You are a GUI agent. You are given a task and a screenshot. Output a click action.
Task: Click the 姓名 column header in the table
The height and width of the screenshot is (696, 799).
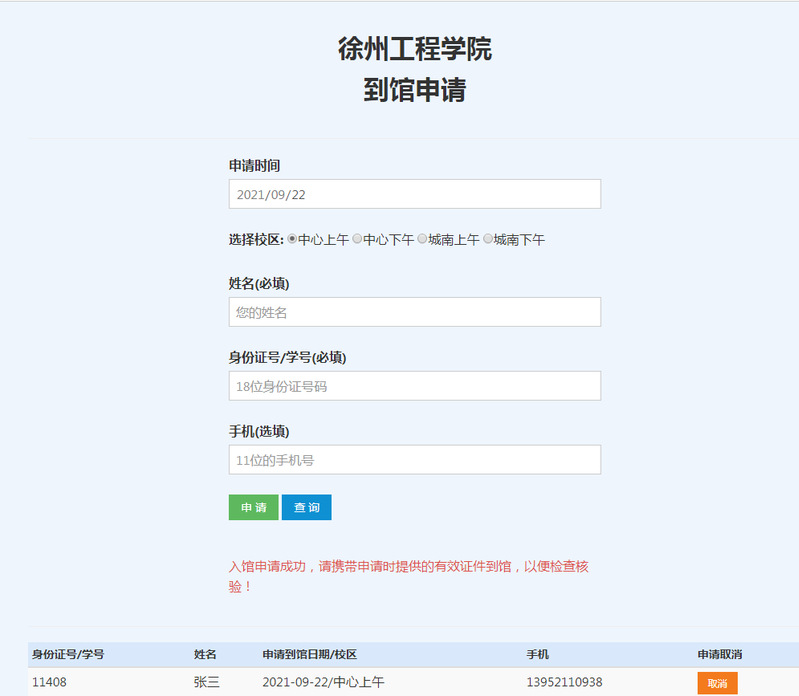click(205, 655)
